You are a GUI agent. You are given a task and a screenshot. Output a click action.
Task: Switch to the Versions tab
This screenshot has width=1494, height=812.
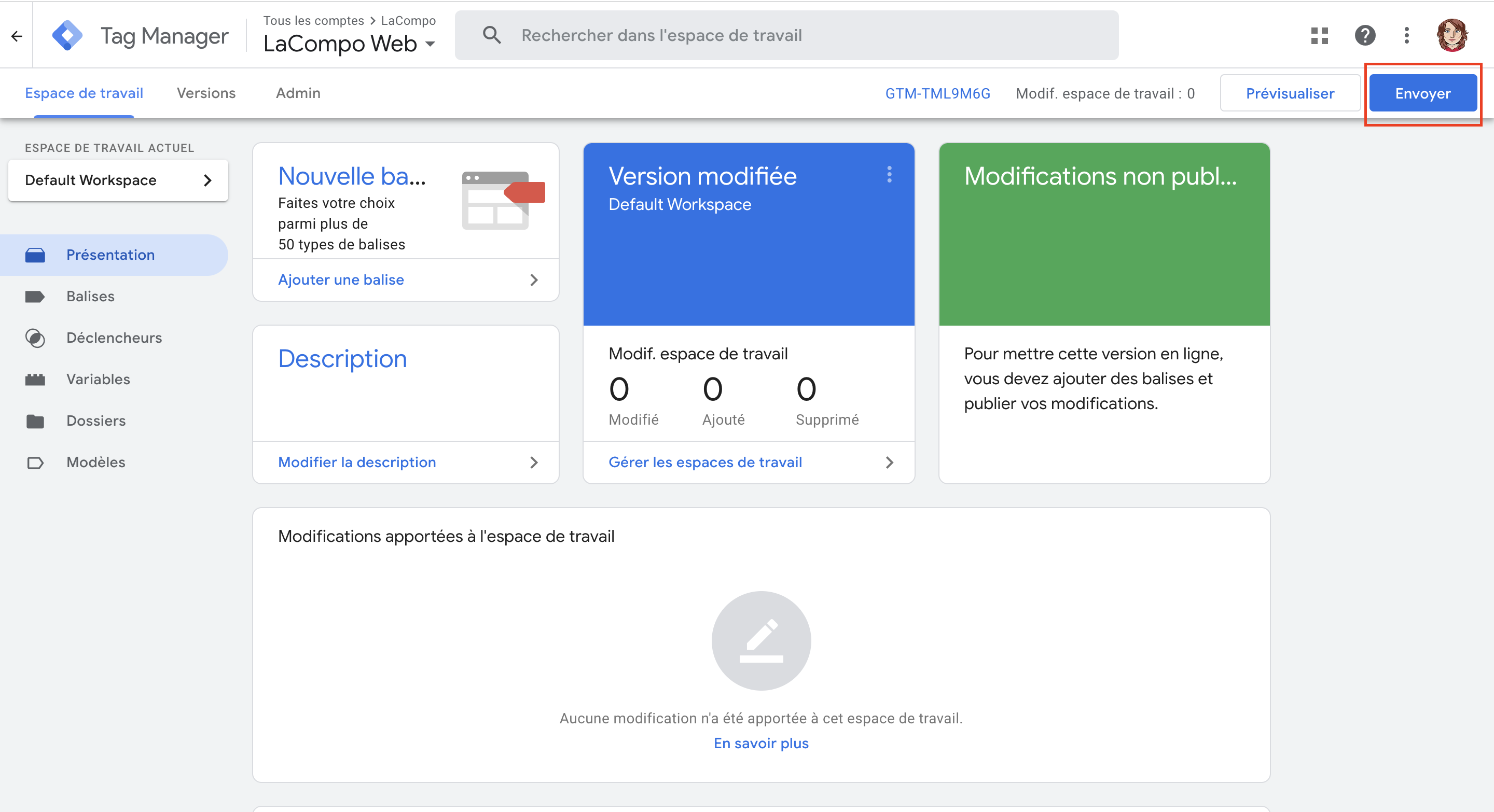(x=206, y=93)
